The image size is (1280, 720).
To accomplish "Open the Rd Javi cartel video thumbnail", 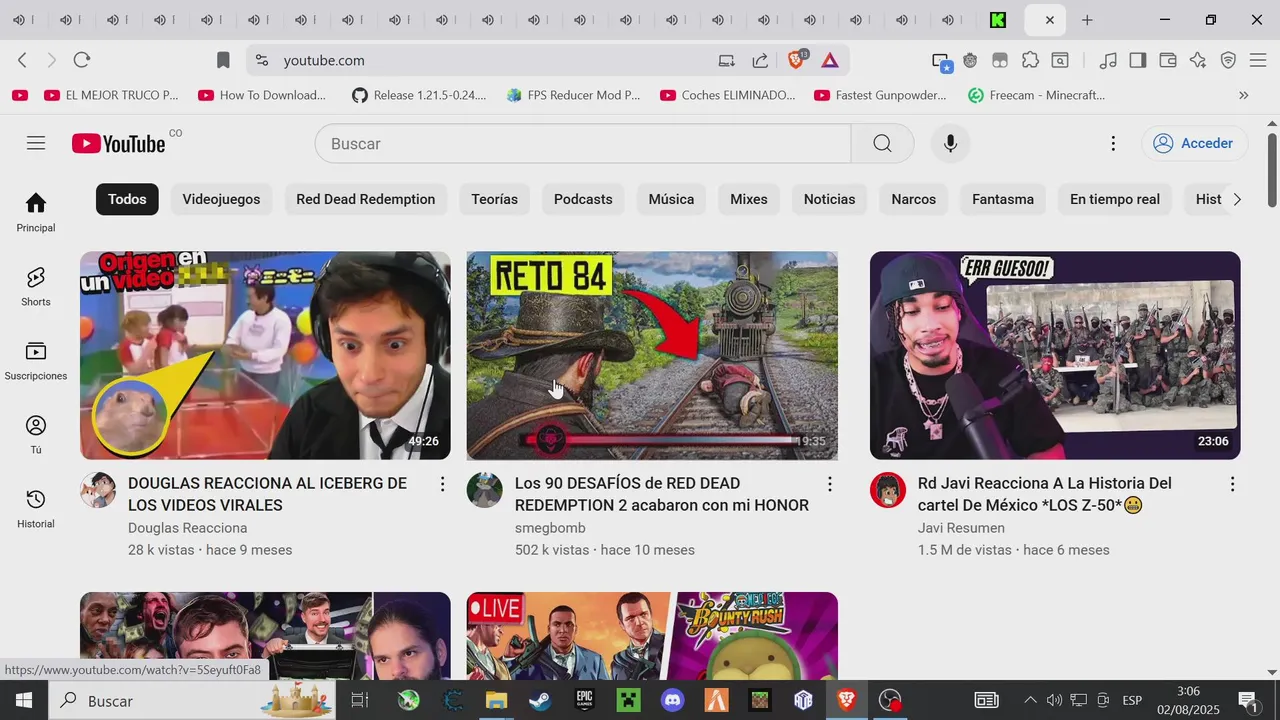I will point(1055,355).
